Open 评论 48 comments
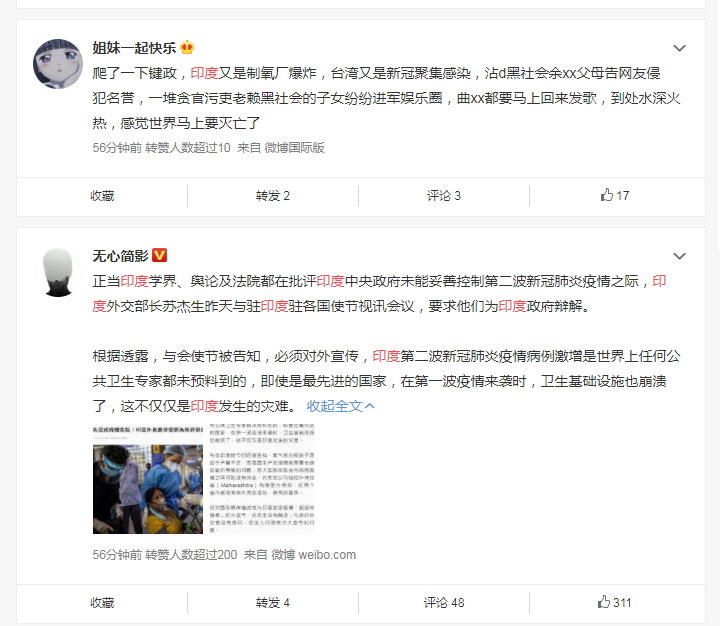 click(444, 603)
